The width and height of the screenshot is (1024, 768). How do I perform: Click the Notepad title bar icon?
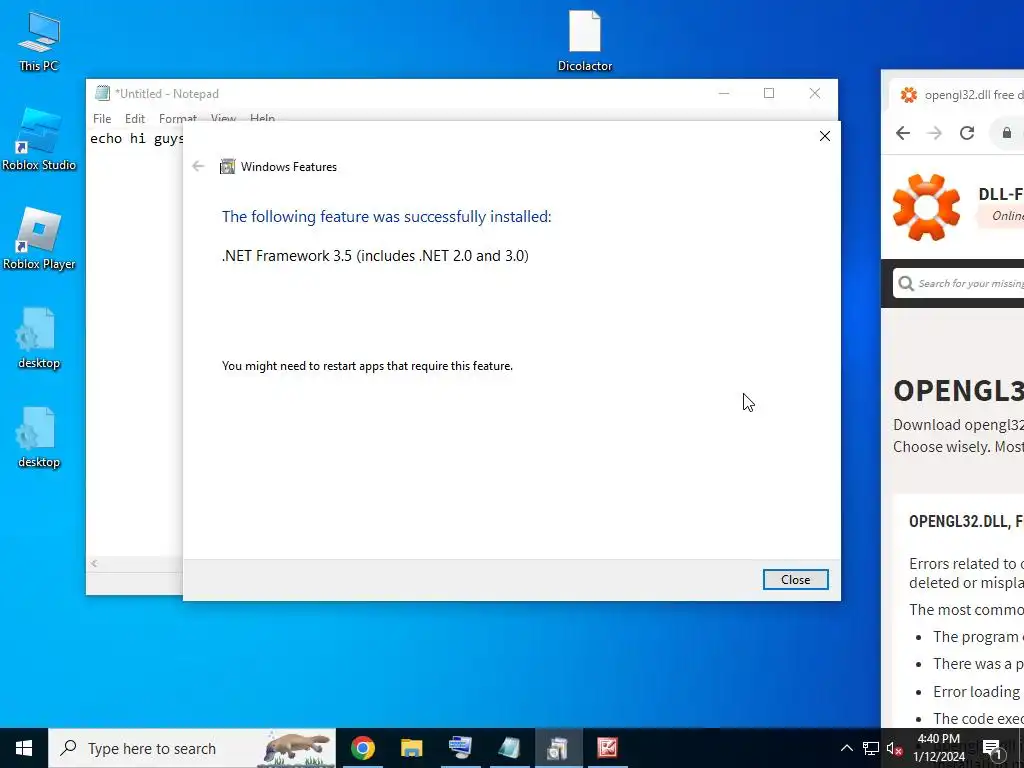pyautogui.click(x=102, y=93)
